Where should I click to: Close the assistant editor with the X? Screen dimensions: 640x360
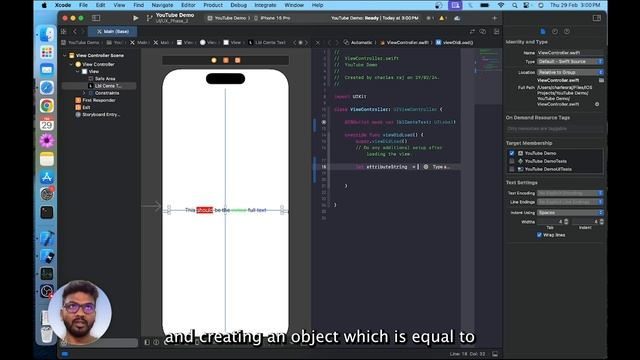[318, 42]
